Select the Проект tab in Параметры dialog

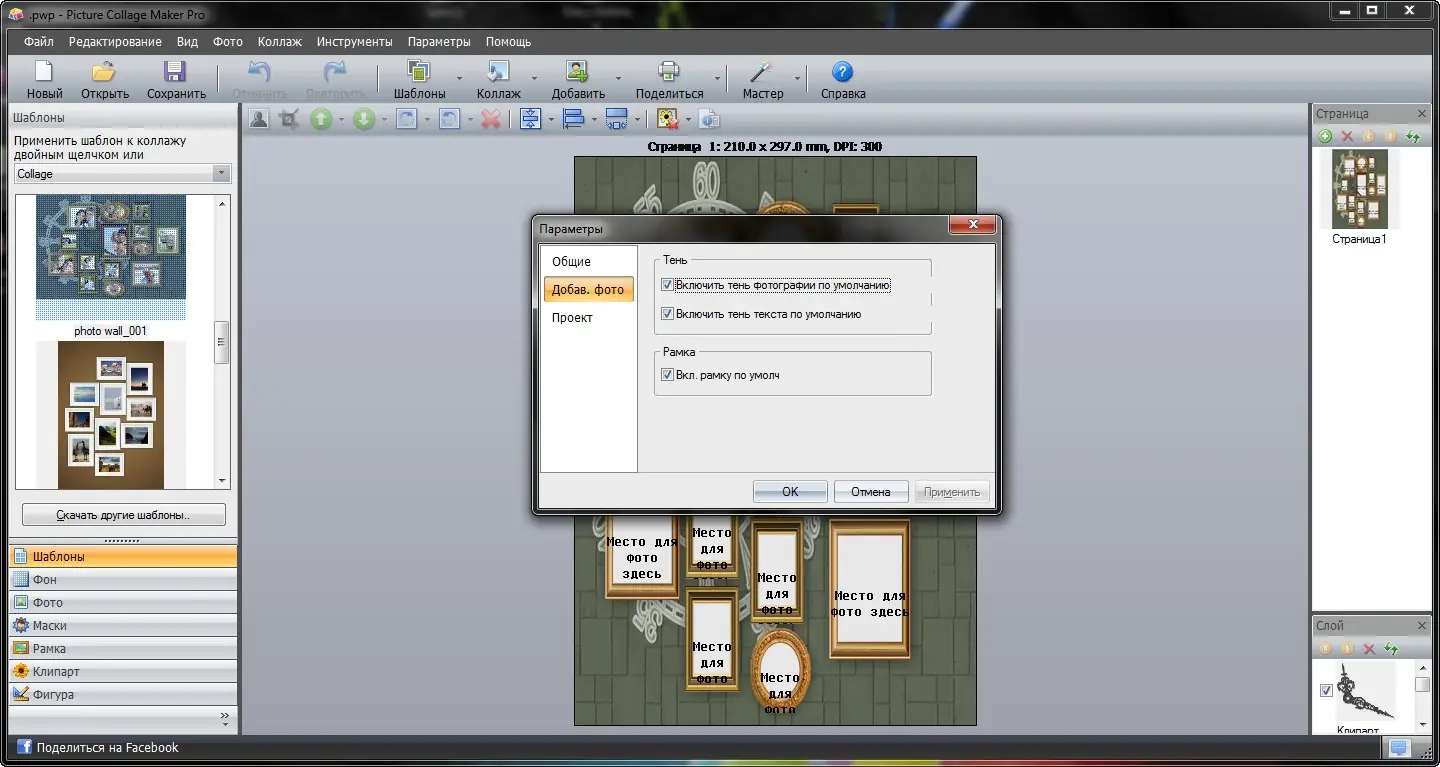click(589, 318)
